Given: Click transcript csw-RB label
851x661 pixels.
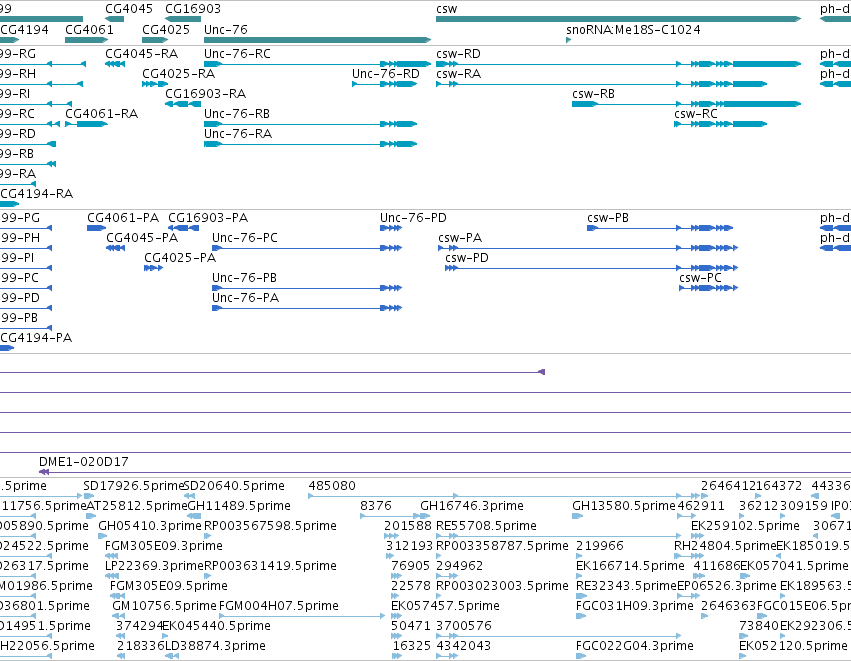Looking at the screenshot, I should click(593, 94).
